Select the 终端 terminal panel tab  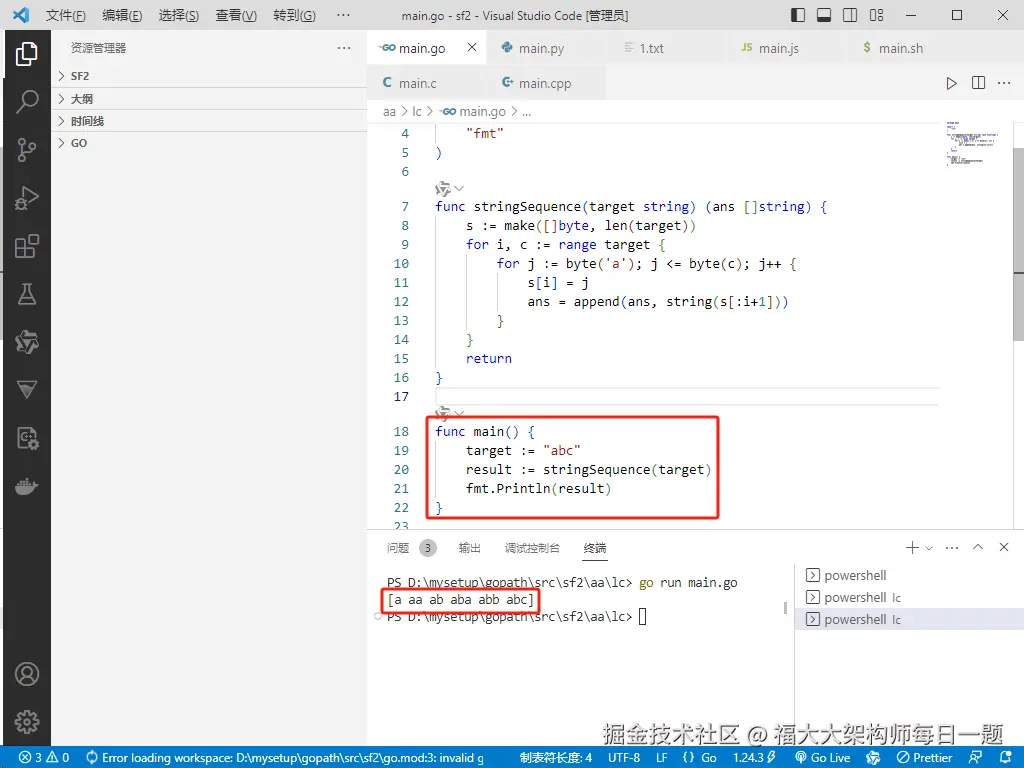pyautogui.click(x=595, y=548)
